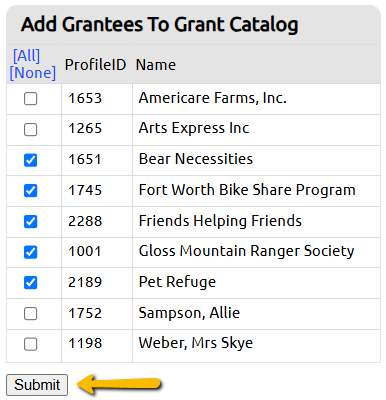This screenshot has width=386, height=400.
Task: Check the Weber, Mrs Skye checkbox
Action: [x=30, y=344]
